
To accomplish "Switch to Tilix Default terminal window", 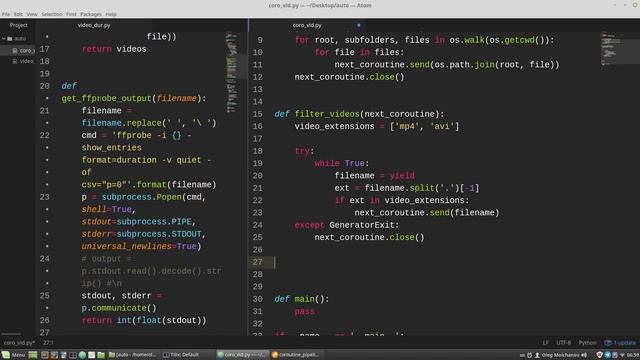I will point(181,355).
